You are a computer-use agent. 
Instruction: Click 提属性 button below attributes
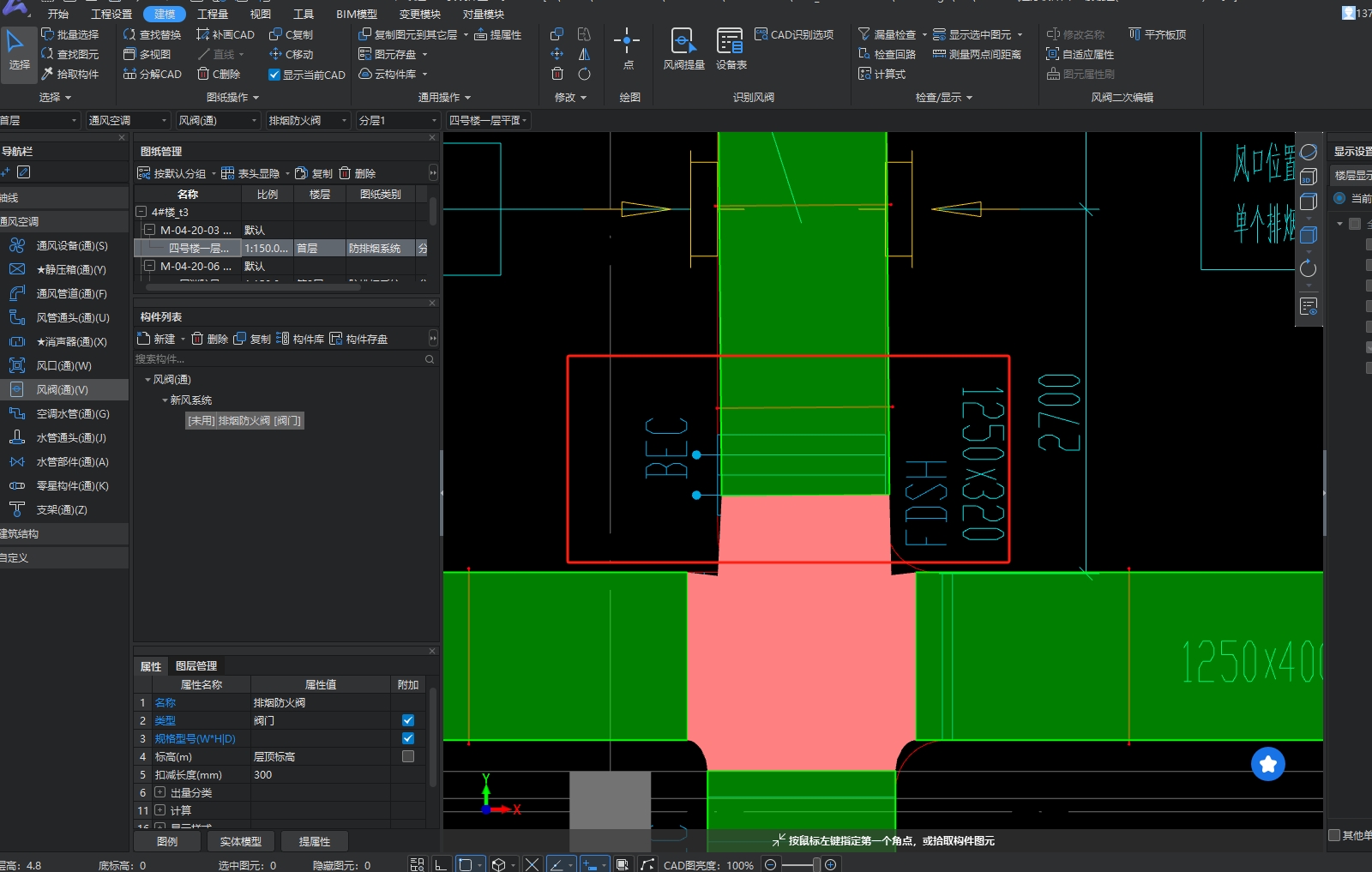tap(315, 841)
